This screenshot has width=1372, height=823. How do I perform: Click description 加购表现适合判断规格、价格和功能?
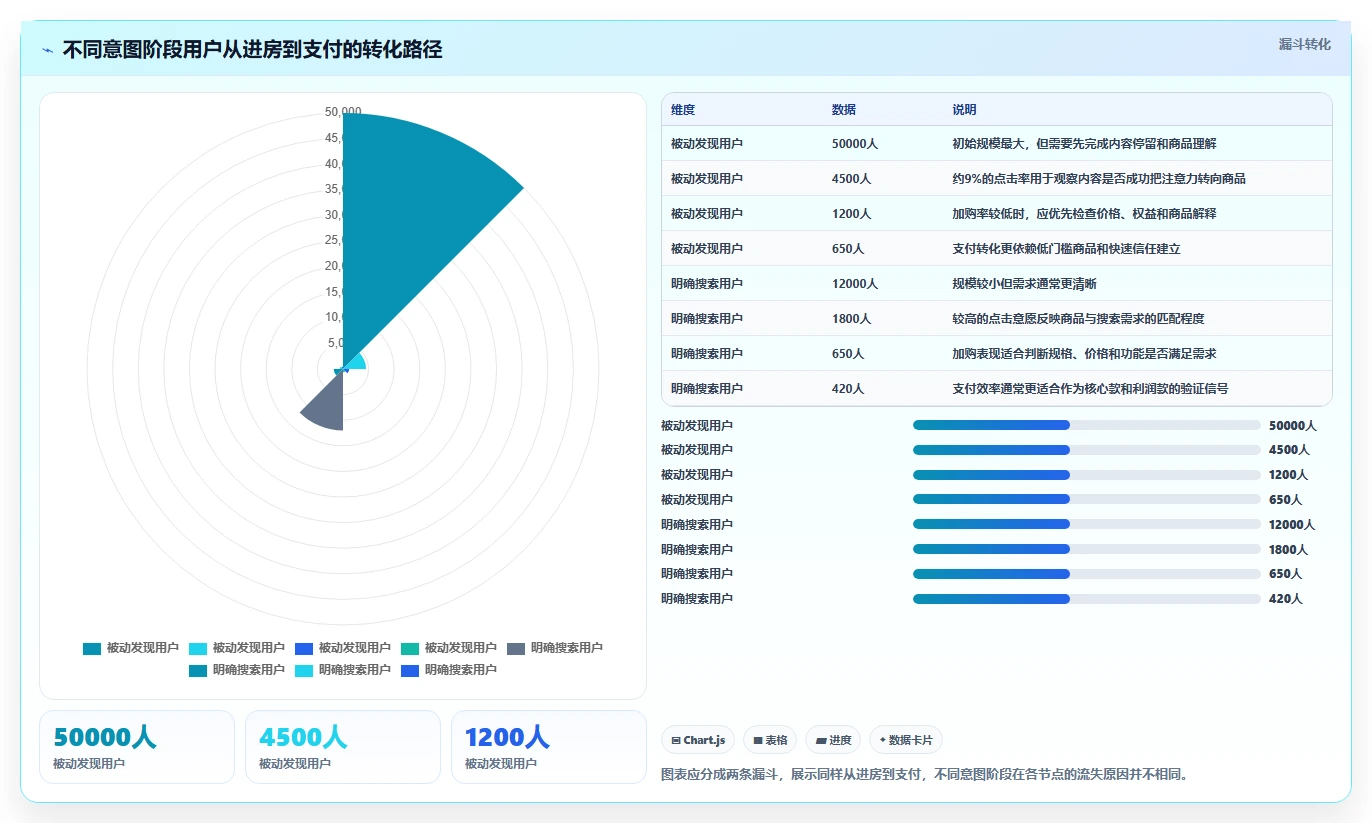(1084, 354)
